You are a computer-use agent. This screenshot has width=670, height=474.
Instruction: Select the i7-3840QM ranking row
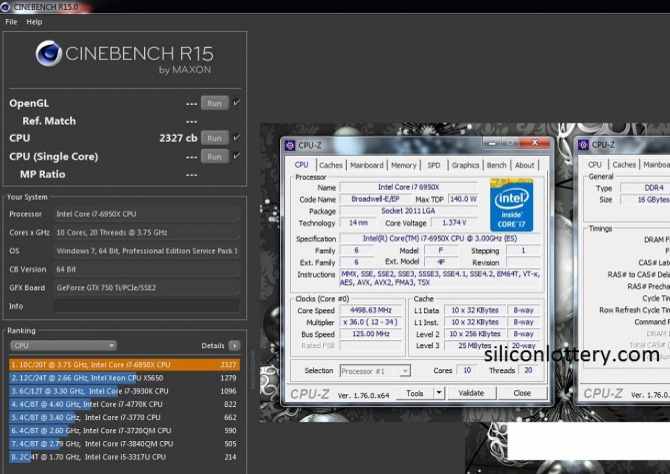click(124, 444)
